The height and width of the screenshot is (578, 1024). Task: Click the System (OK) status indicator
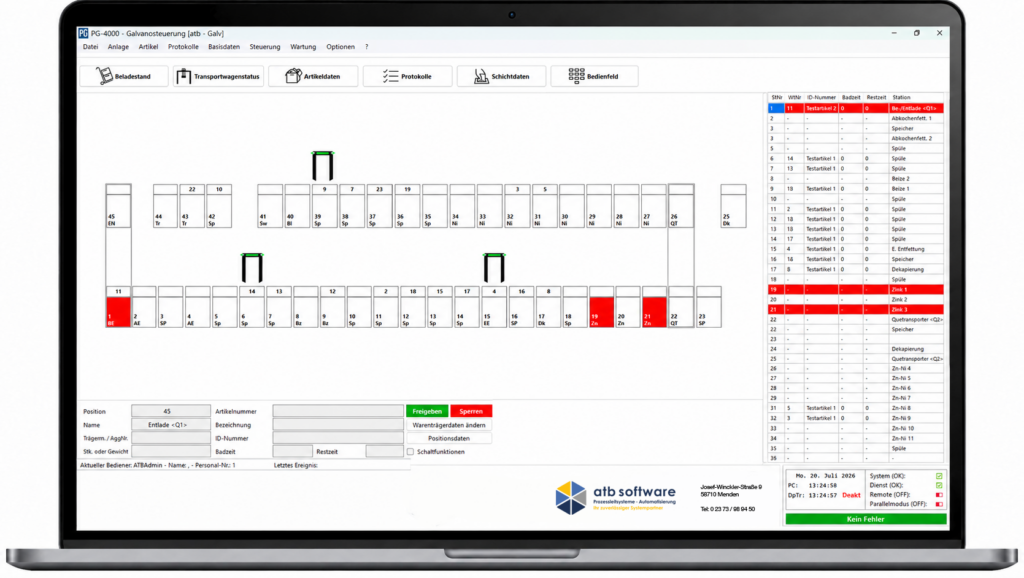pyautogui.click(x=938, y=476)
